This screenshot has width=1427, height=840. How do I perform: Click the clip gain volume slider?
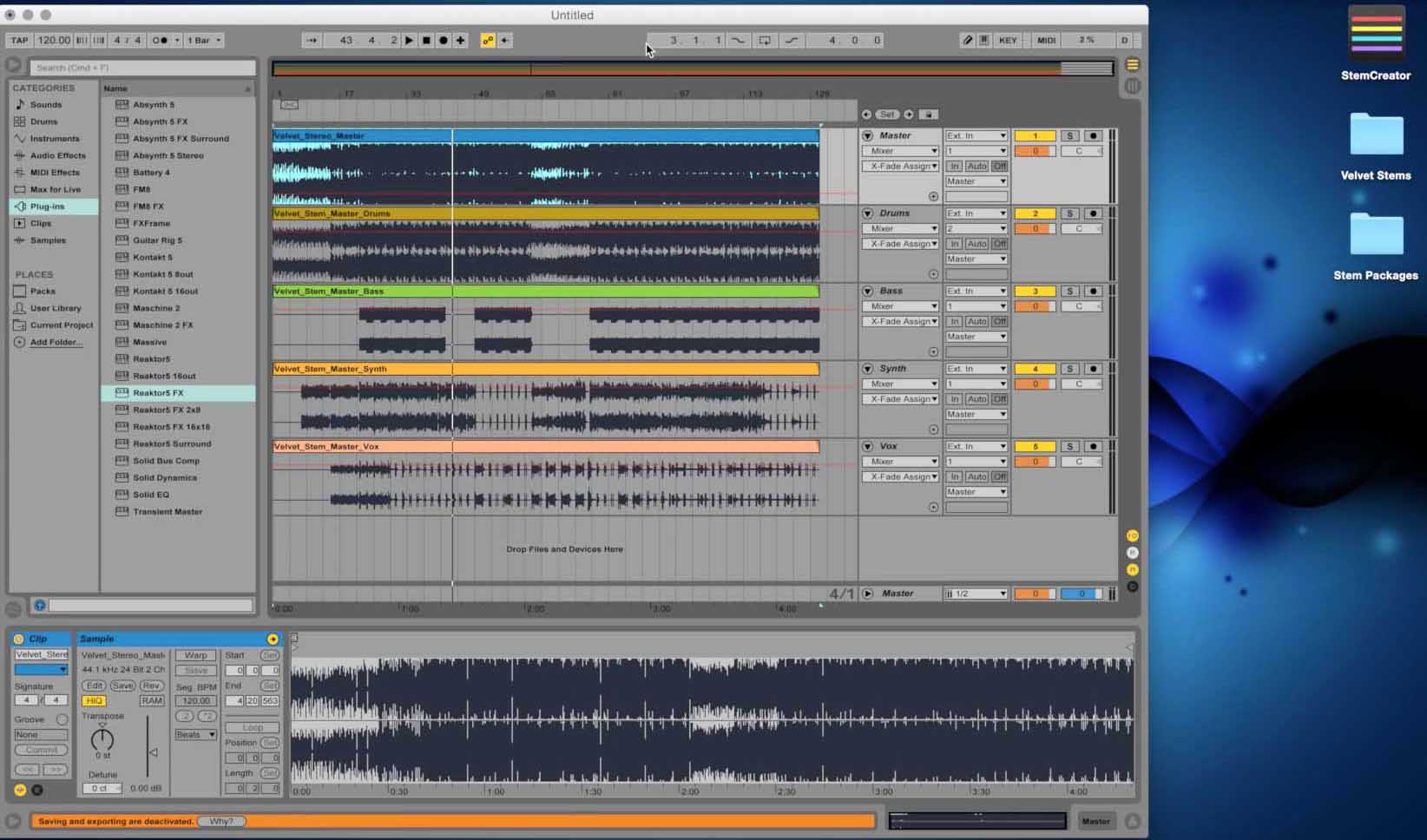[x=153, y=751]
